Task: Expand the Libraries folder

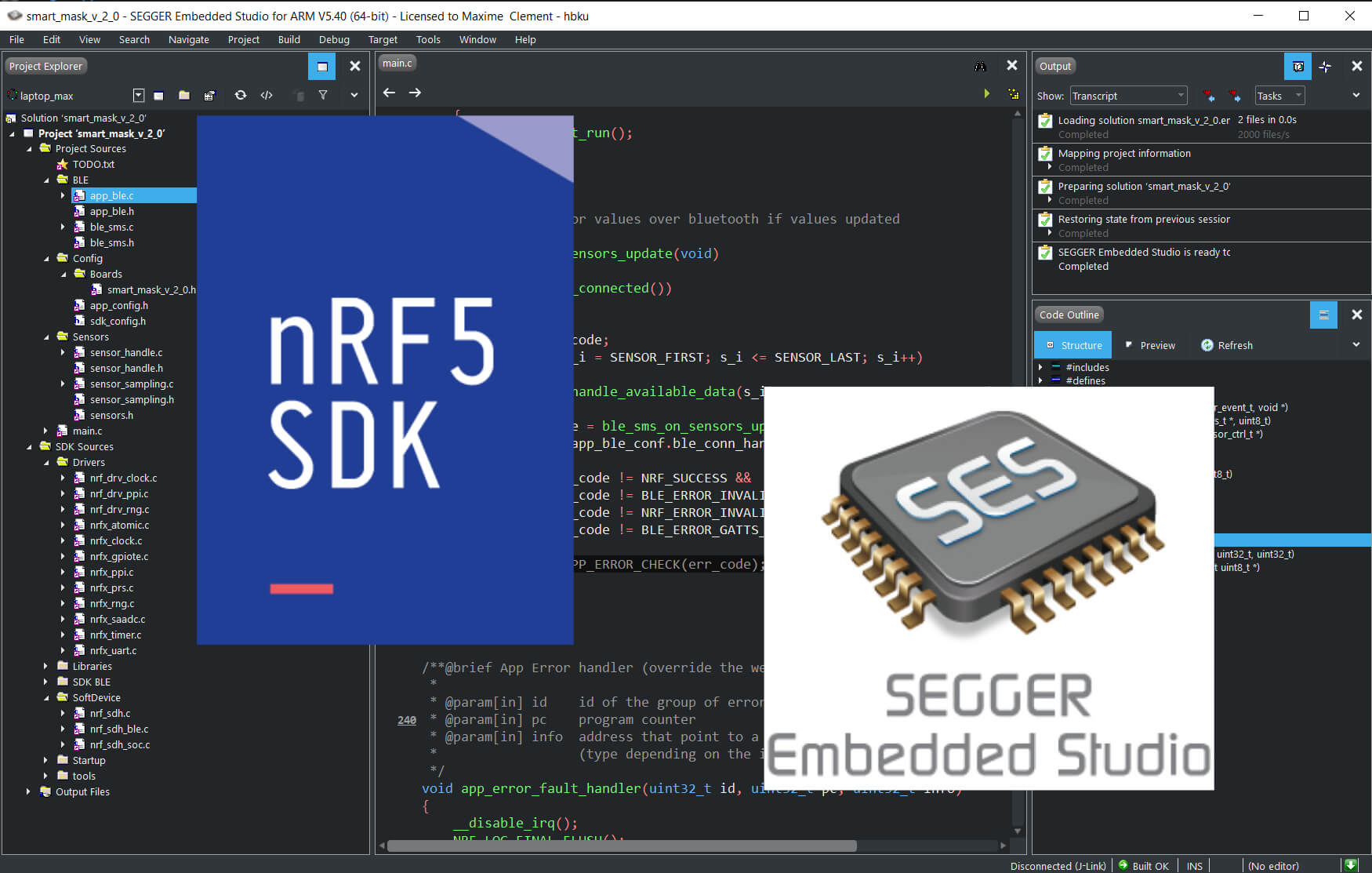Action: click(x=45, y=667)
